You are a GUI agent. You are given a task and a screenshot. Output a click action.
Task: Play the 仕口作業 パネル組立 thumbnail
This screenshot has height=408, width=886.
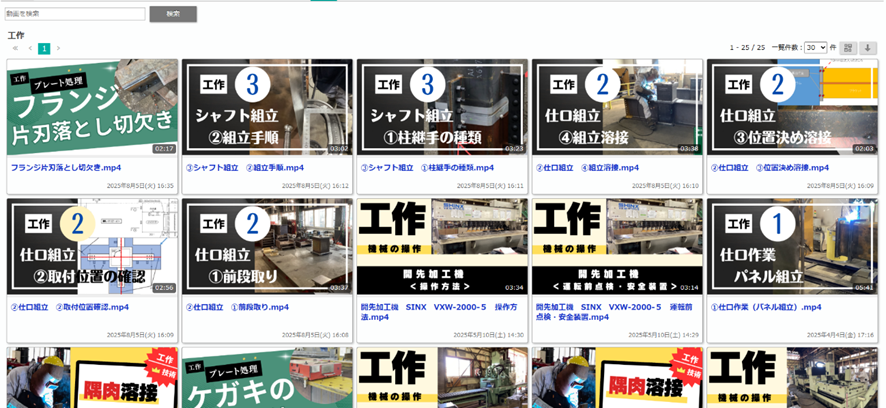point(791,246)
